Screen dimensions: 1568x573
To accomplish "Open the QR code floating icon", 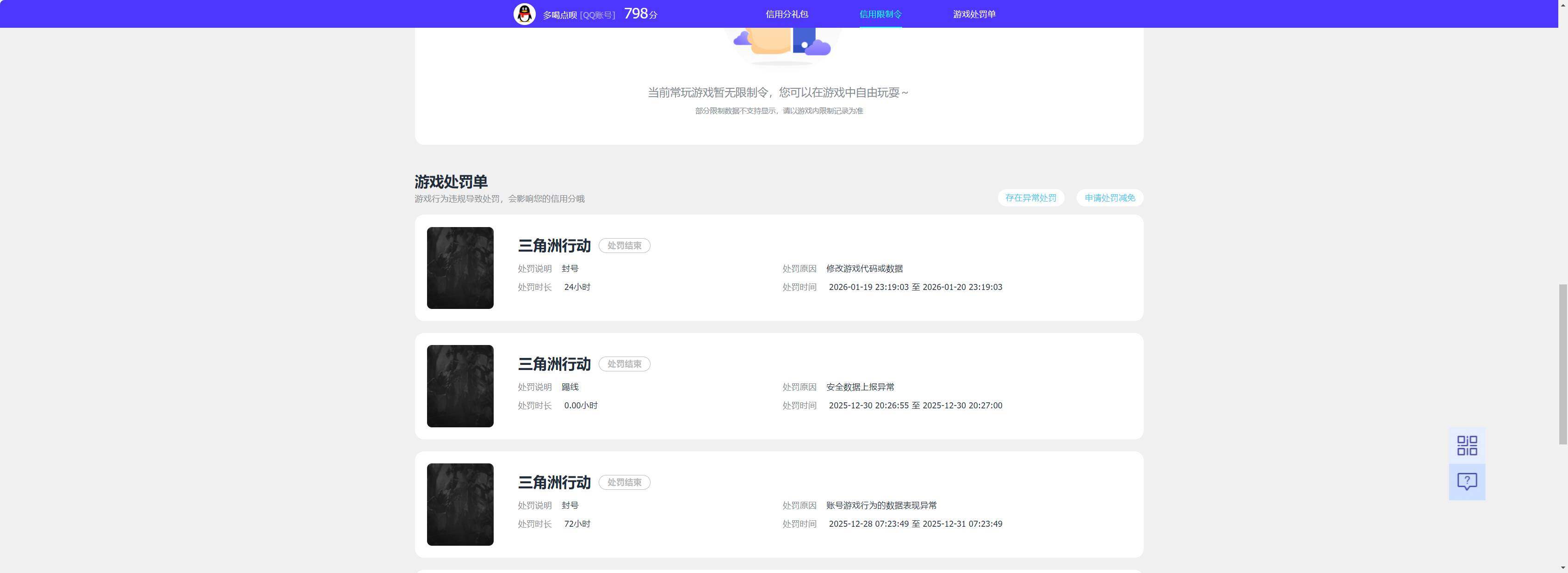I will point(1467,445).
